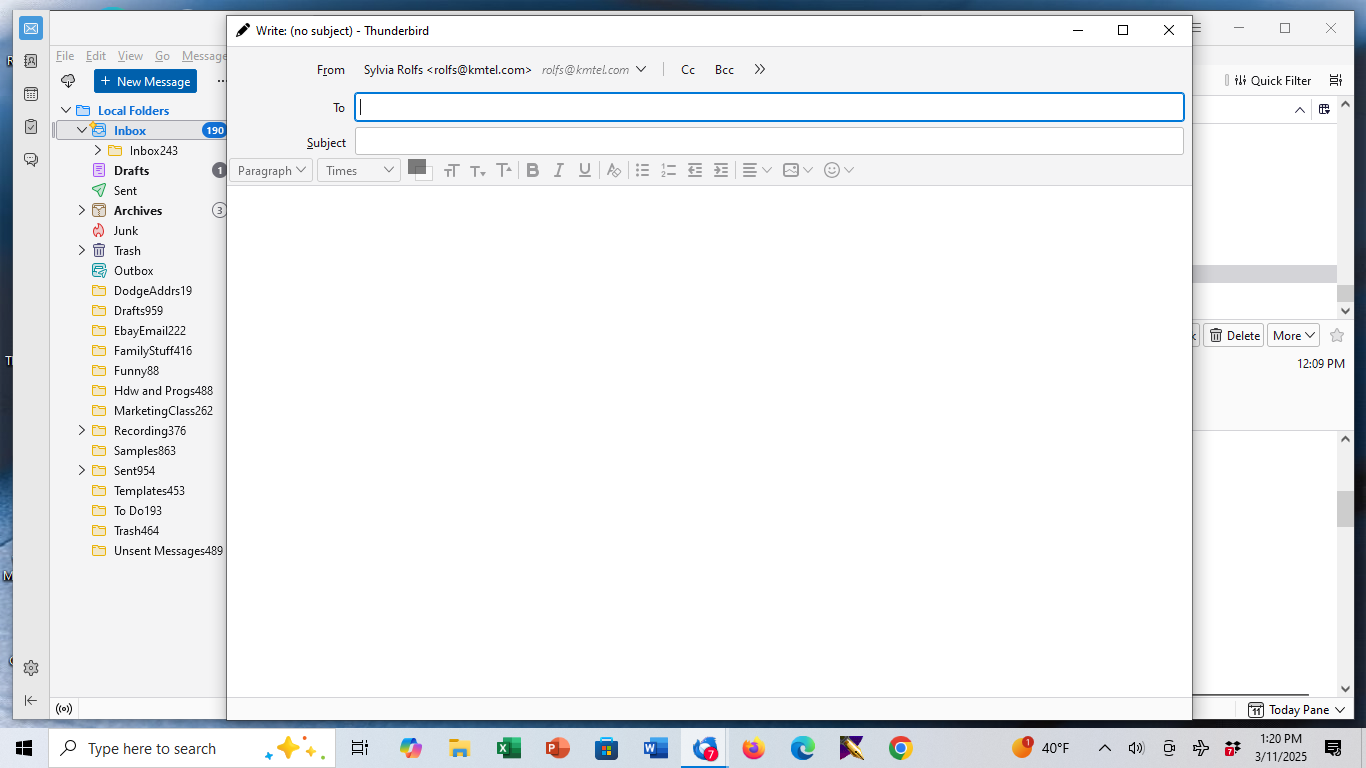The width and height of the screenshot is (1366, 768).
Task: Click the font size picker icon
Action: (451, 171)
